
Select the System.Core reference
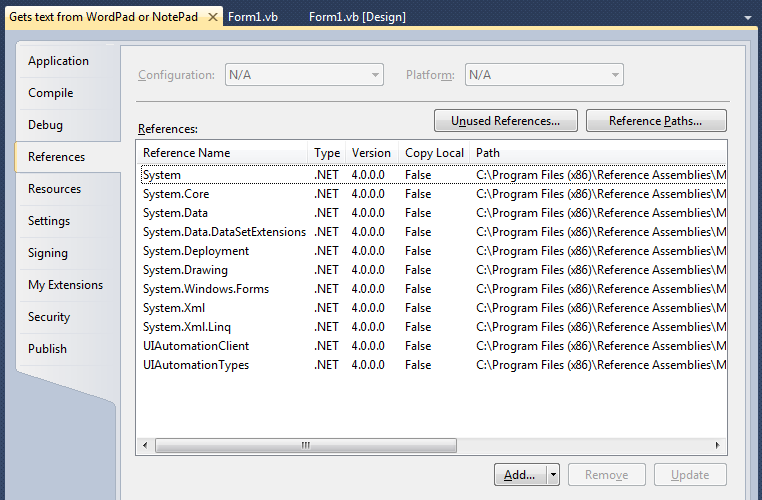433,194
